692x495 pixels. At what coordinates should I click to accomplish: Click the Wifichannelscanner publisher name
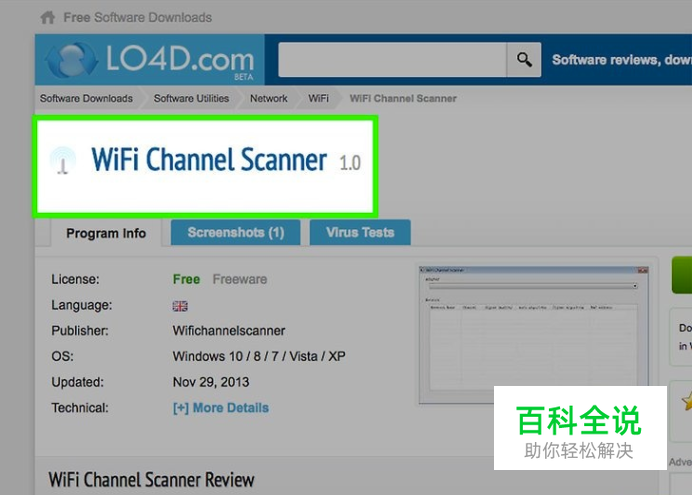(229, 331)
